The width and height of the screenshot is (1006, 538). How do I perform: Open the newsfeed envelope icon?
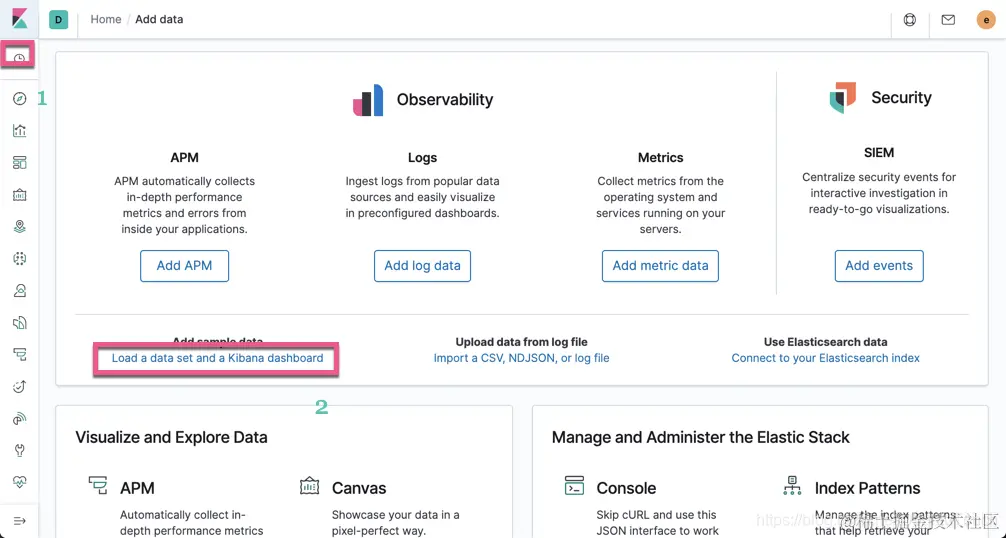948,20
